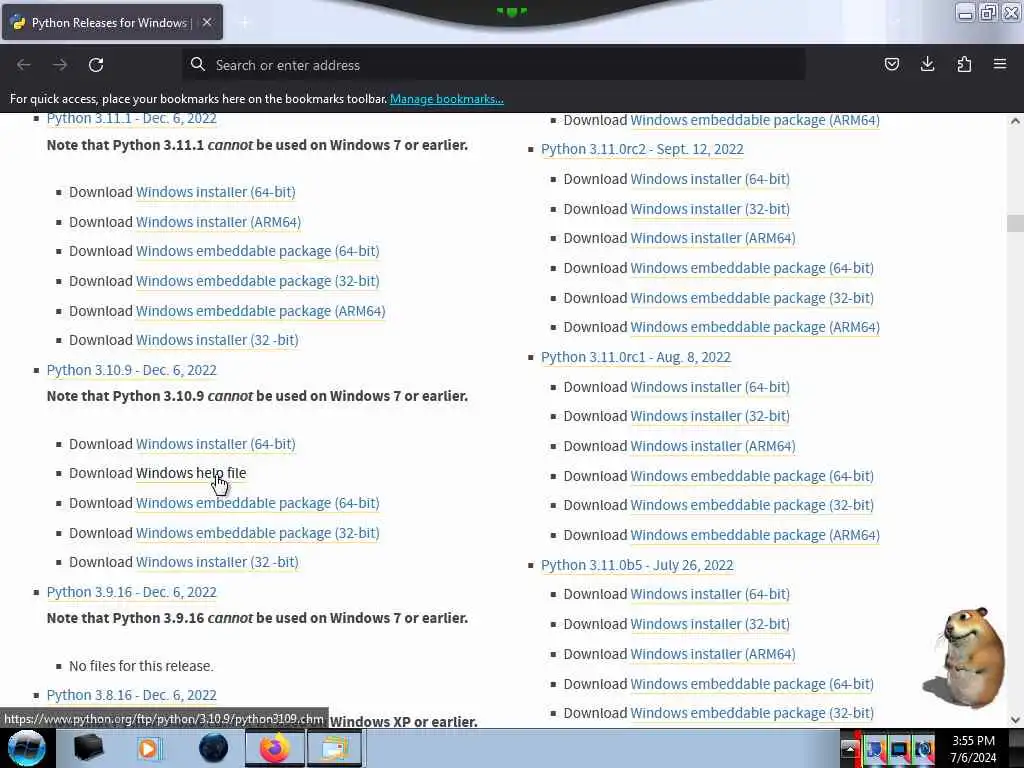
Task: Download 3.11.0rc2 embeddable package (32-bit)
Action: [752, 298]
